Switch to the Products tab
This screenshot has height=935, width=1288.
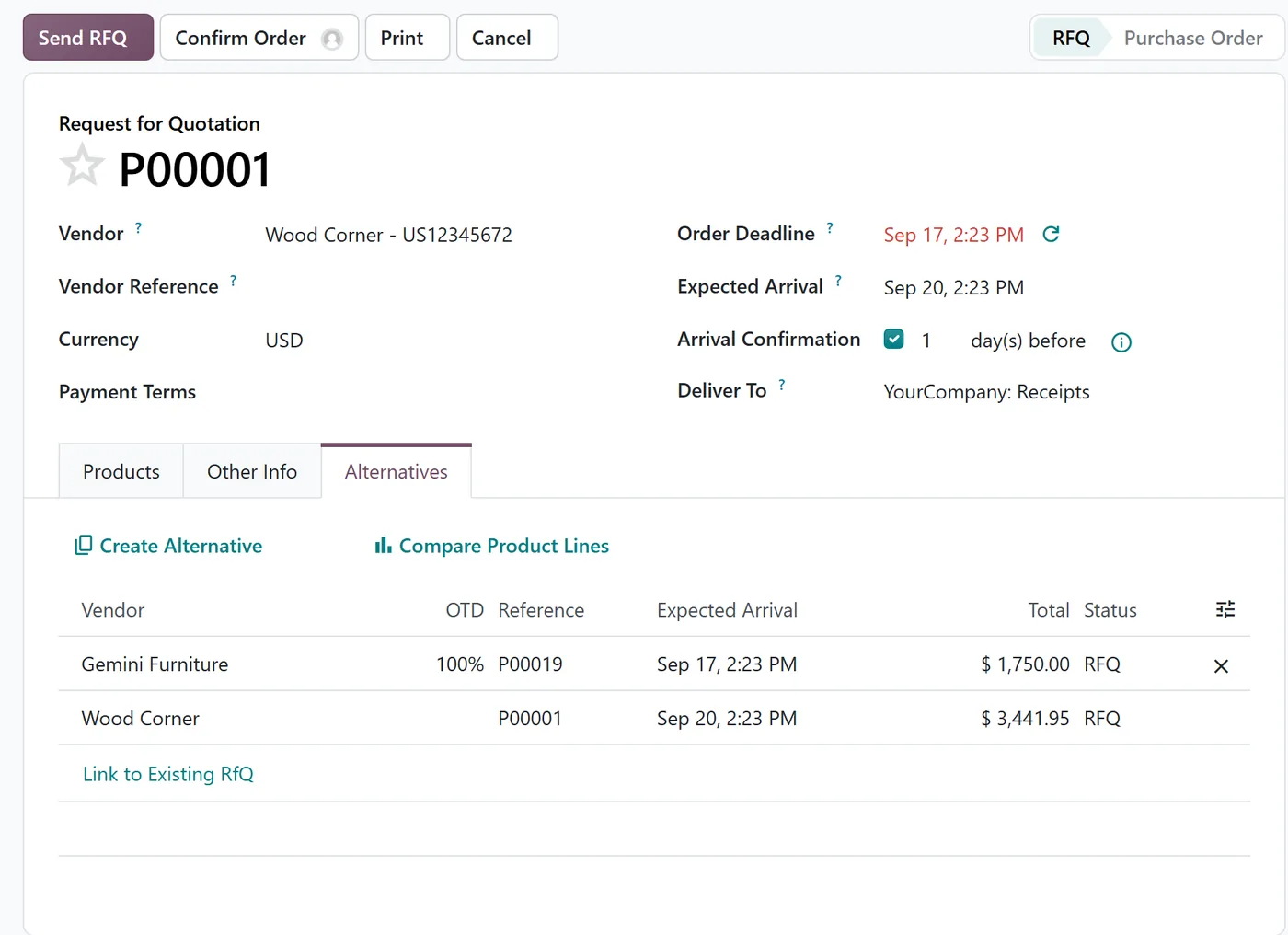(x=121, y=471)
